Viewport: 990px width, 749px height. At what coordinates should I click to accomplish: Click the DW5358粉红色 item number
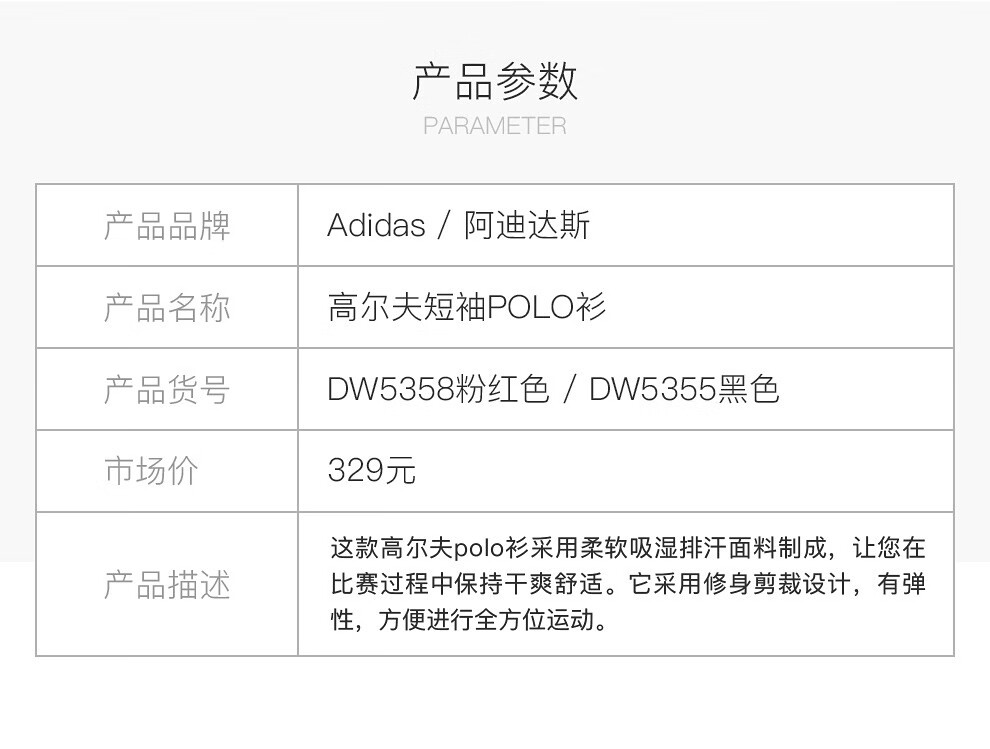(438, 389)
